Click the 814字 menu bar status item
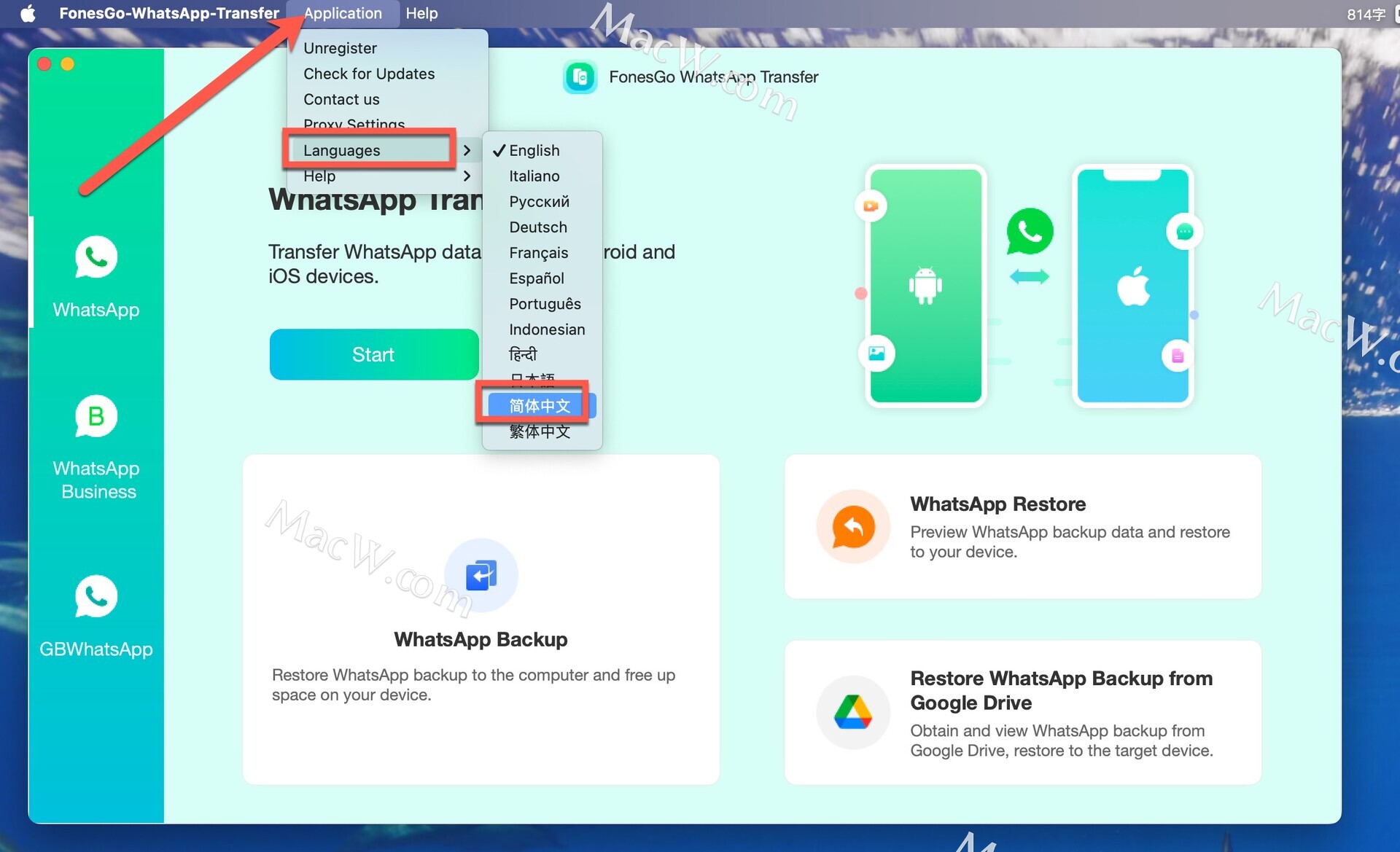 1366,14
